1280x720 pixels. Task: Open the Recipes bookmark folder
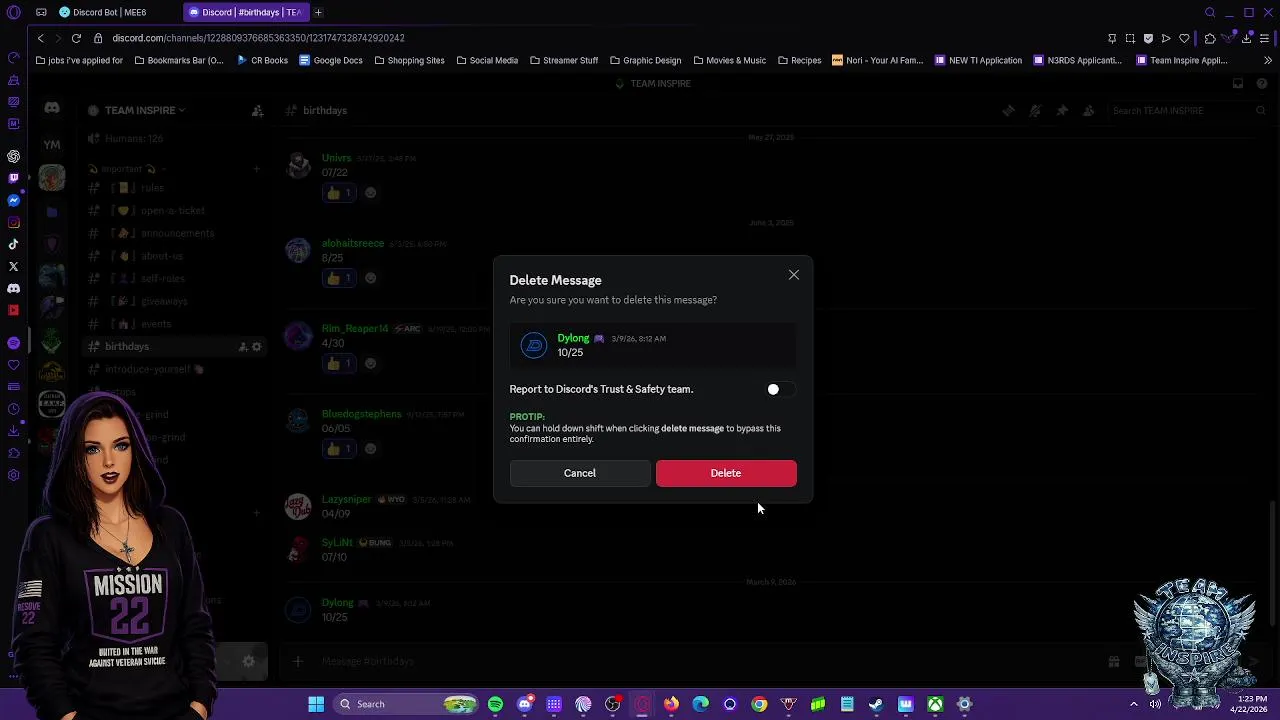[799, 60]
